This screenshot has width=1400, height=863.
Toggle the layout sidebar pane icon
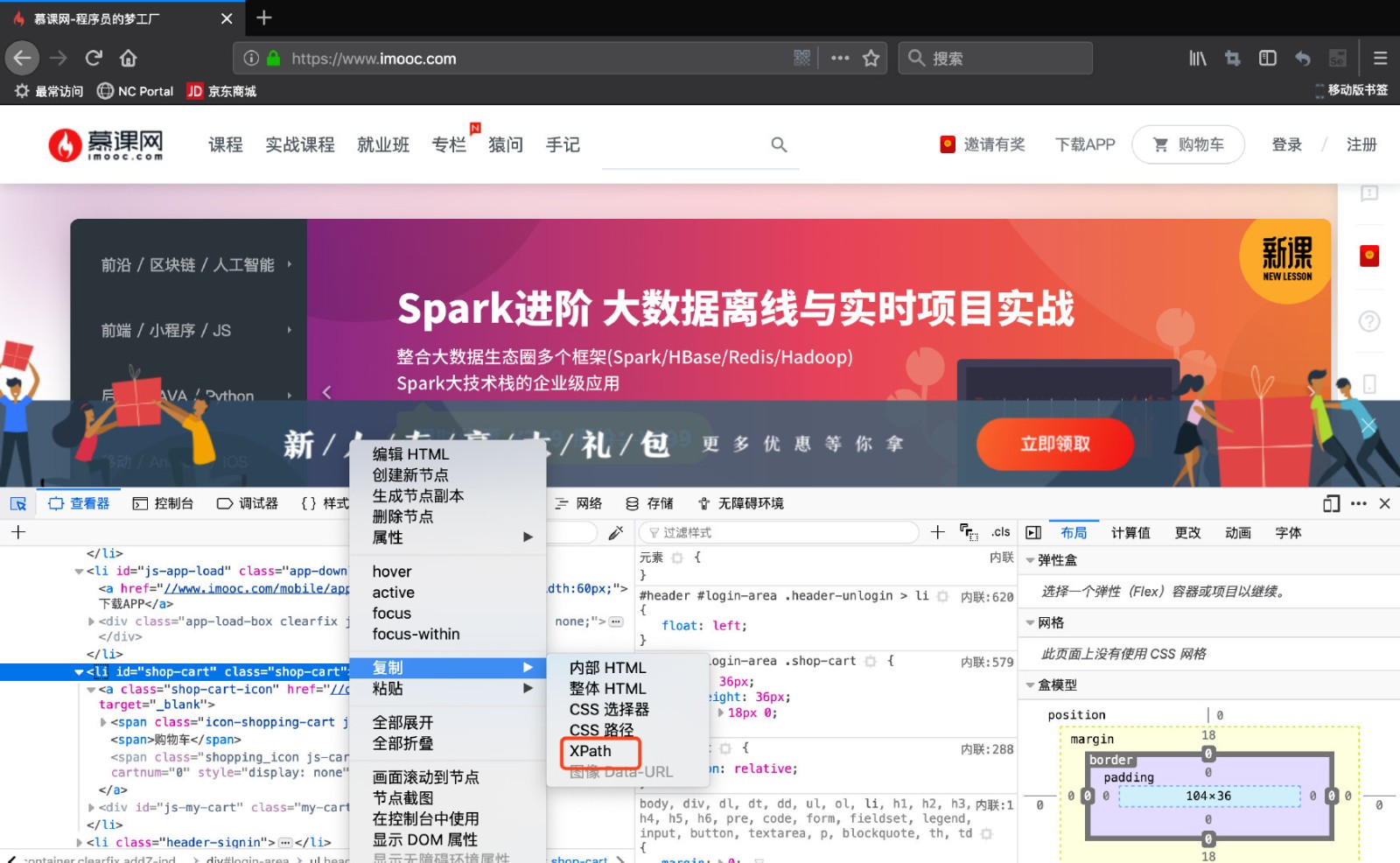(1032, 531)
